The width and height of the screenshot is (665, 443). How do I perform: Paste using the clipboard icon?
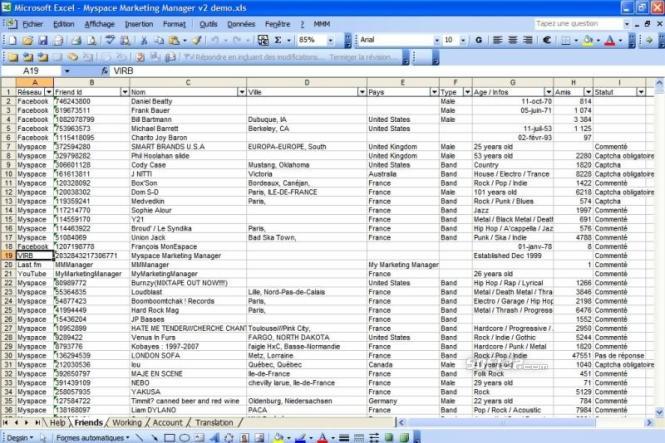click(174, 40)
